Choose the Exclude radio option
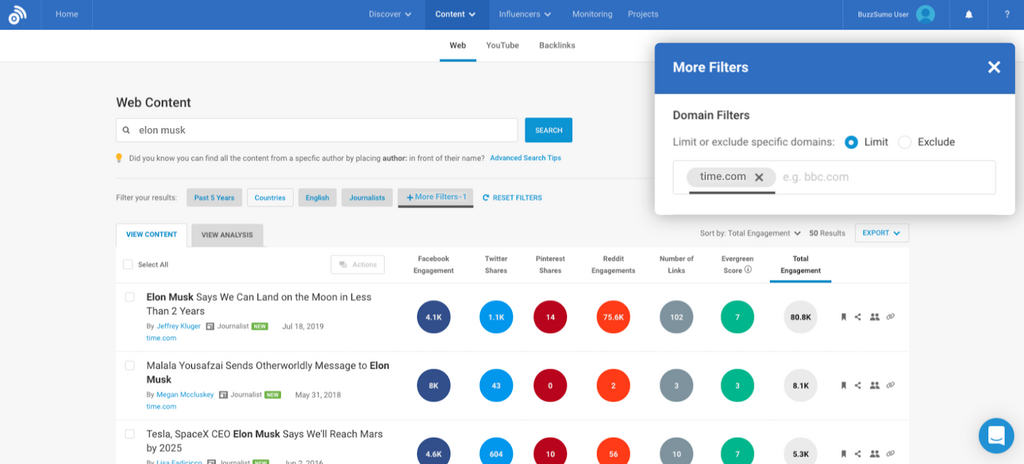This screenshot has height=464, width=1024. click(905, 142)
